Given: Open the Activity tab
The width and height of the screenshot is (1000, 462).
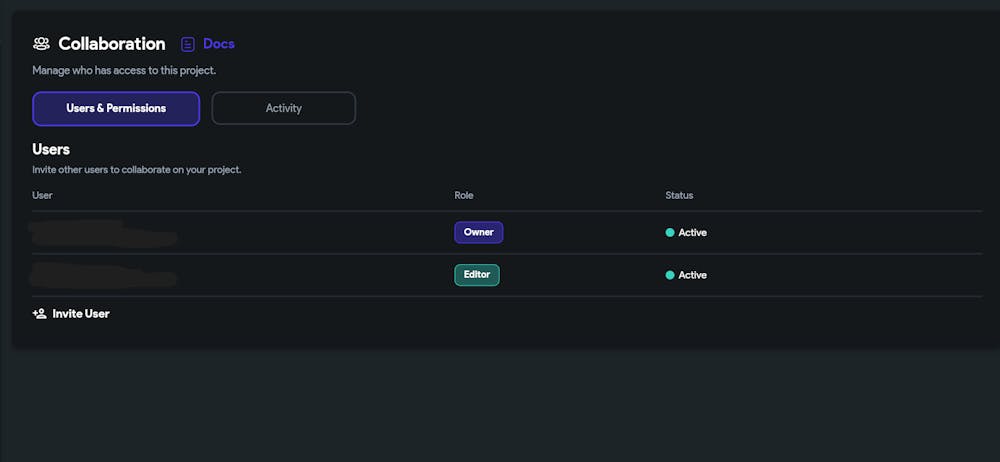Looking at the screenshot, I should (284, 108).
